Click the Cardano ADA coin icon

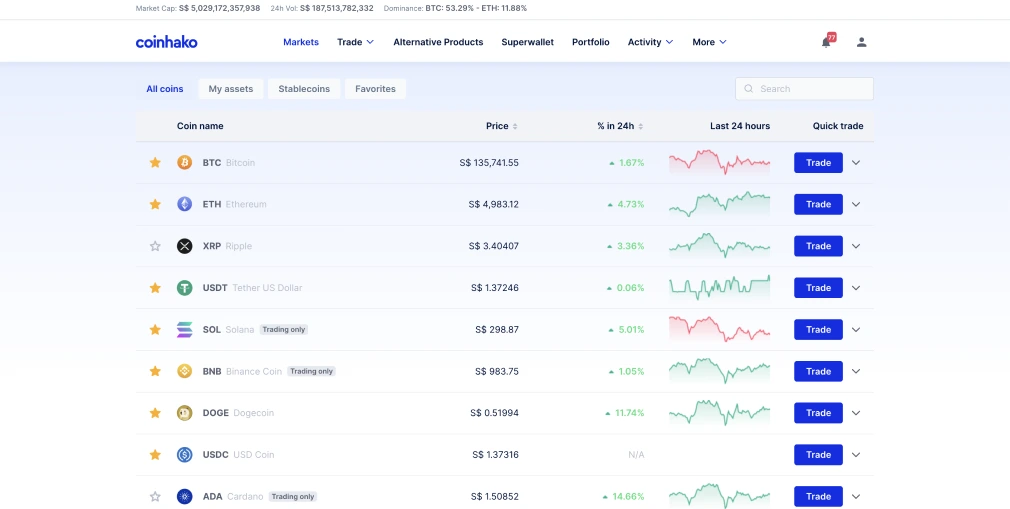click(185, 497)
